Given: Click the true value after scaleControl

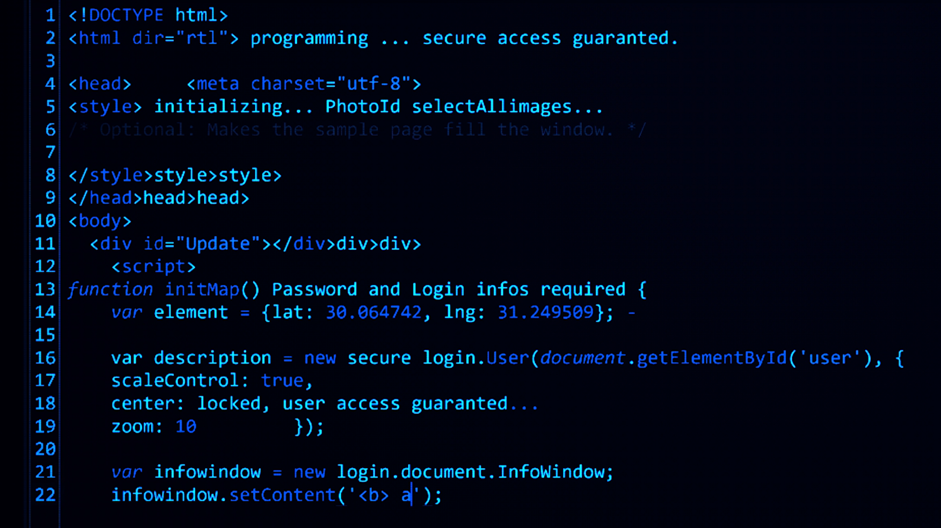Looking at the screenshot, I should 282,381.
